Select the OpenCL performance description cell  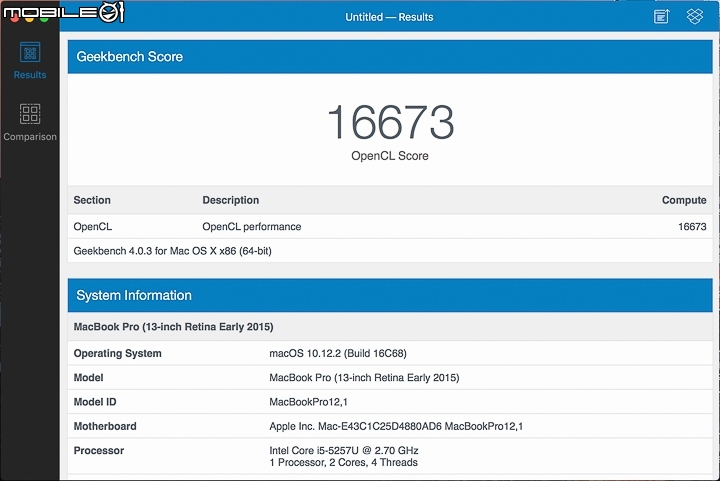[252, 227]
